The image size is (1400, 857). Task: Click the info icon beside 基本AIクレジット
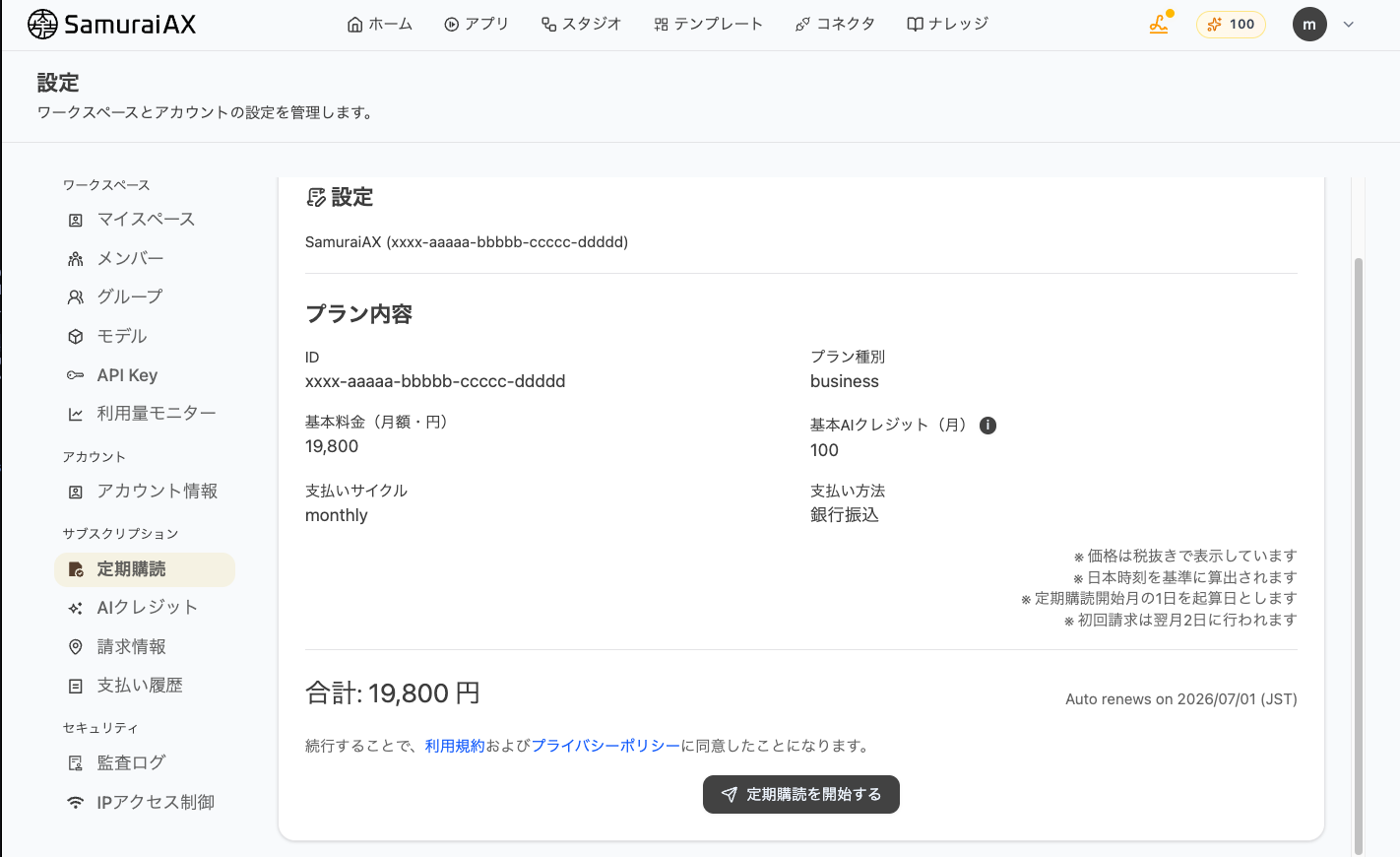point(987,426)
